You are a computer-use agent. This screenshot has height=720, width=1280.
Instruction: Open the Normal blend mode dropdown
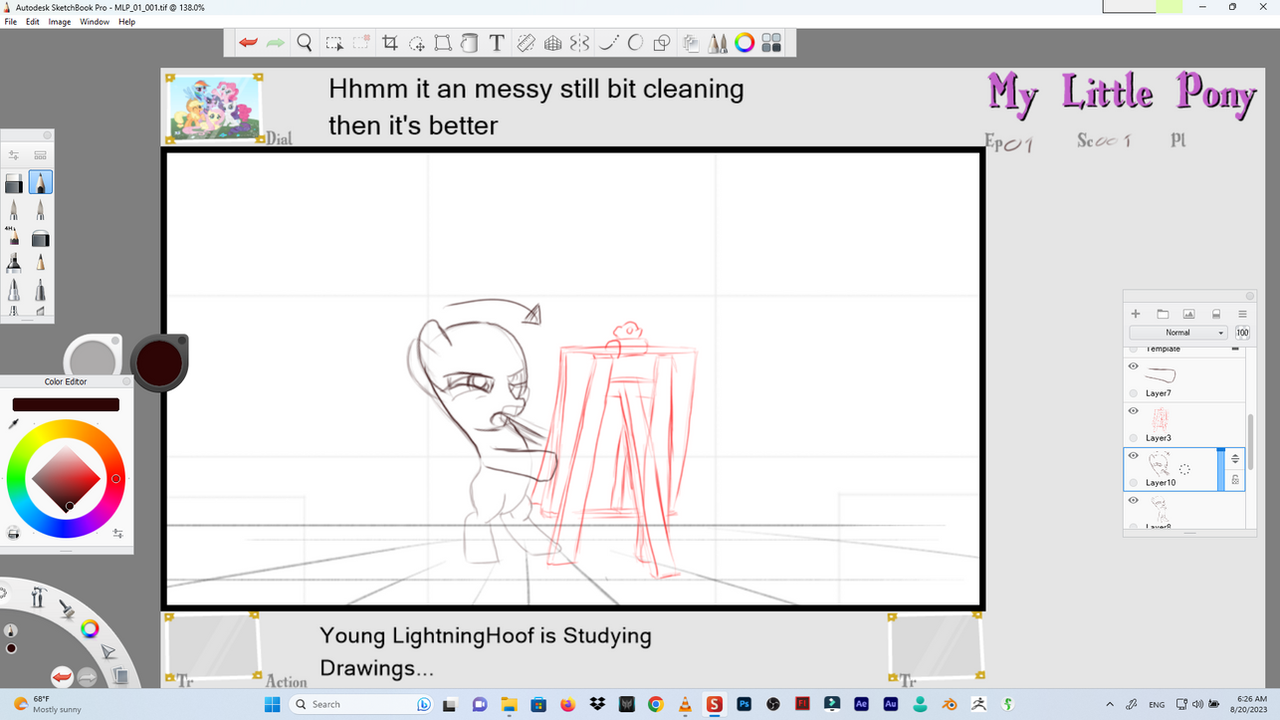[x=1178, y=332]
